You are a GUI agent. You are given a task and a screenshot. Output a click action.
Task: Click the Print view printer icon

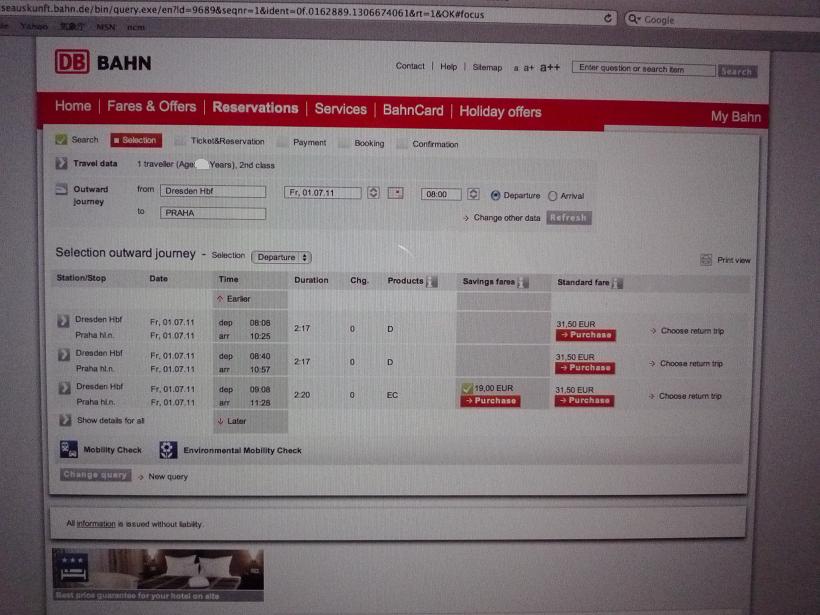(705, 259)
